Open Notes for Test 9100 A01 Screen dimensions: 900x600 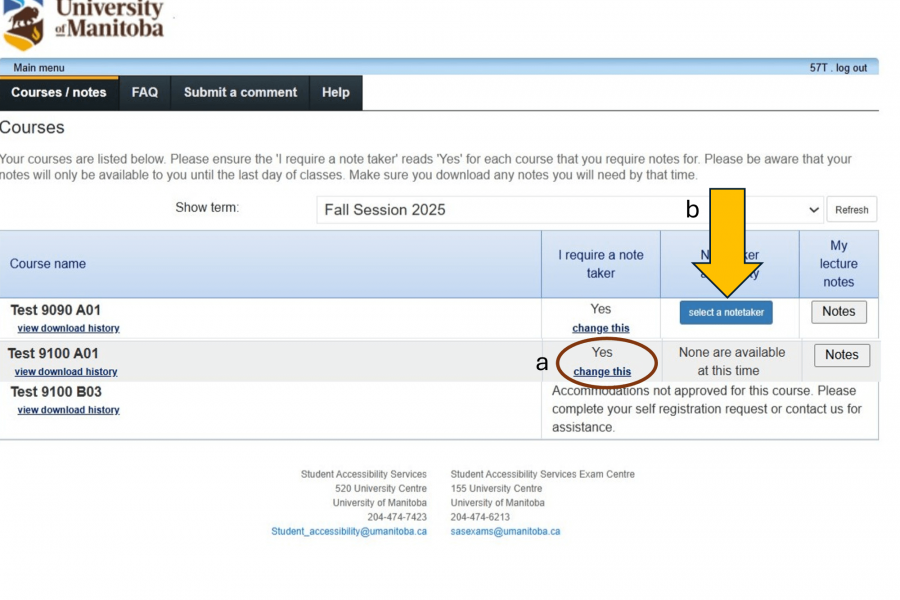[x=841, y=355]
